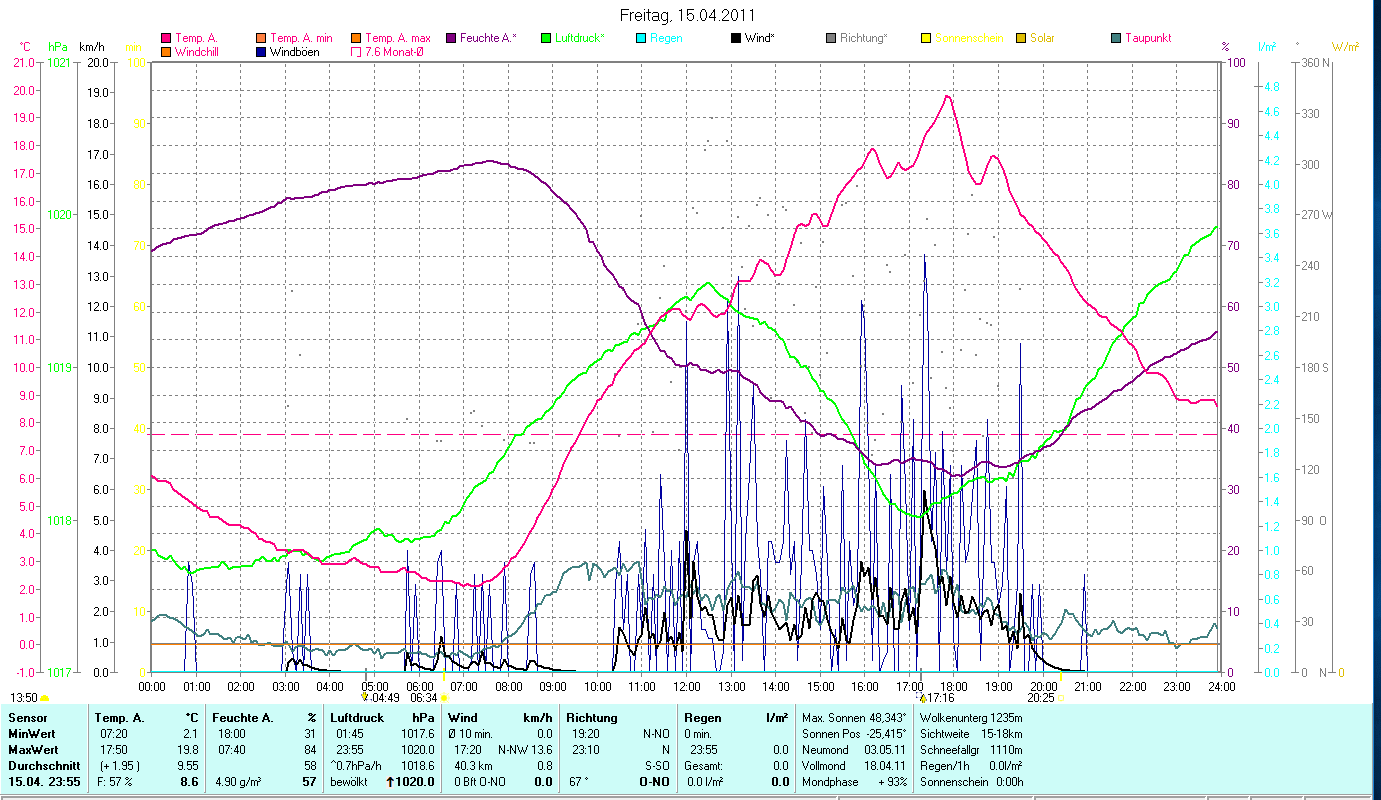Click the sunrise marker at 06:34

tap(444, 698)
